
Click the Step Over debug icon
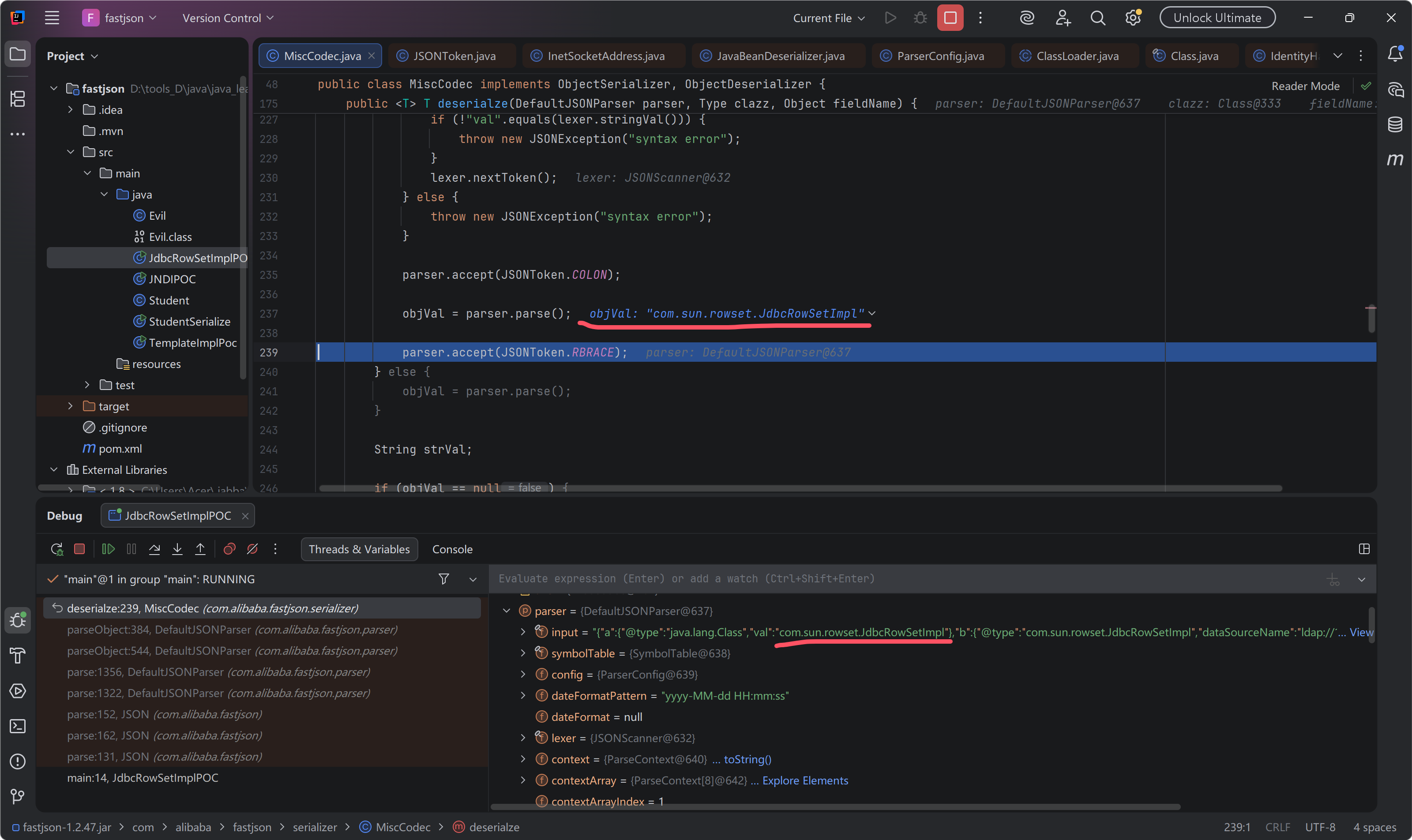tap(154, 549)
